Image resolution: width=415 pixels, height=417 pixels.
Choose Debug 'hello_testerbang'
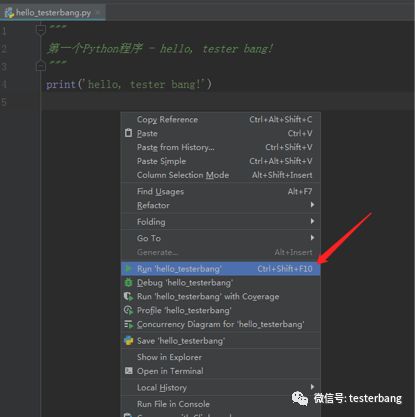[220, 283]
